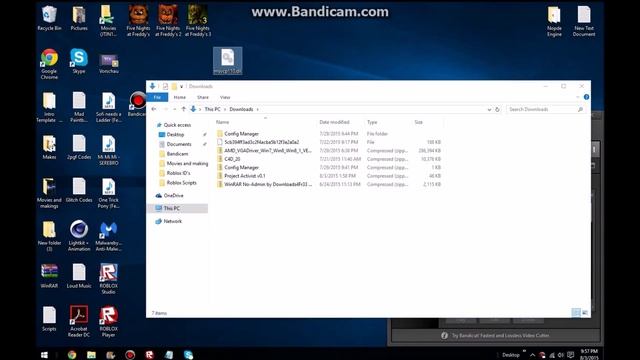Select the Five Nights at Freddy's 3 desktop icon

(198, 21)
